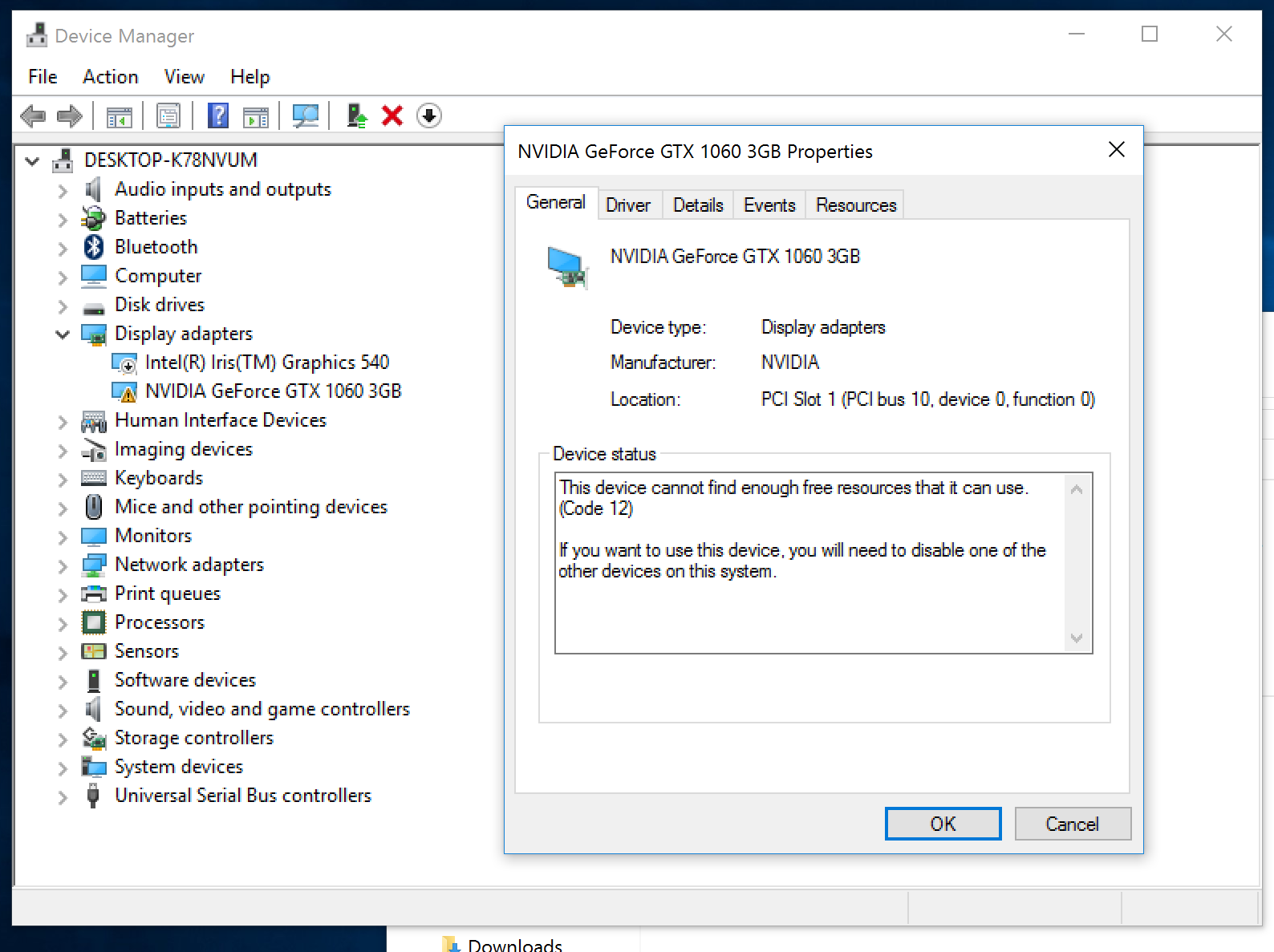The image size is (1274, 952).
Task: Open the File menu
Action: 43,77
